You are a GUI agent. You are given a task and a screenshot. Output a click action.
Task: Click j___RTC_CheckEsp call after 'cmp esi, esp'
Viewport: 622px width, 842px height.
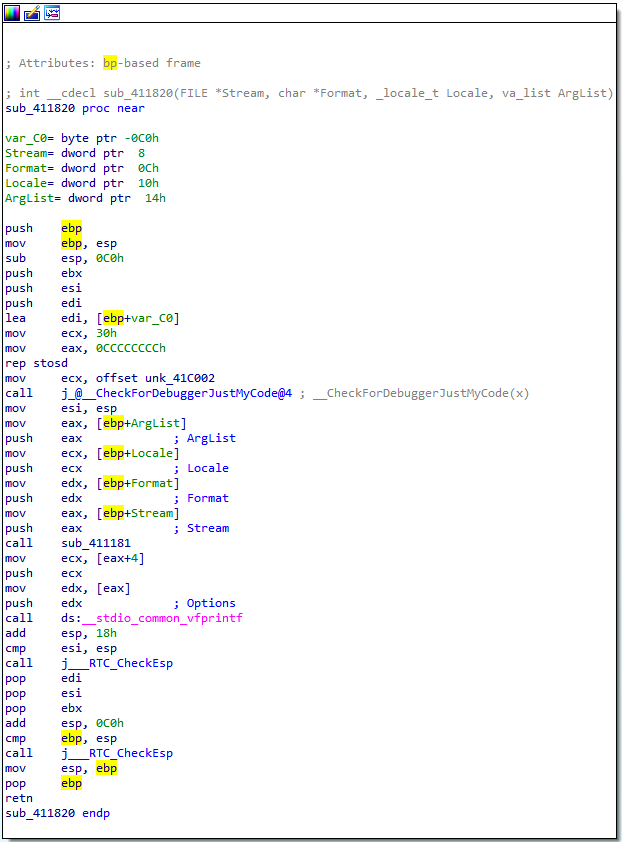tap(117, 664)
